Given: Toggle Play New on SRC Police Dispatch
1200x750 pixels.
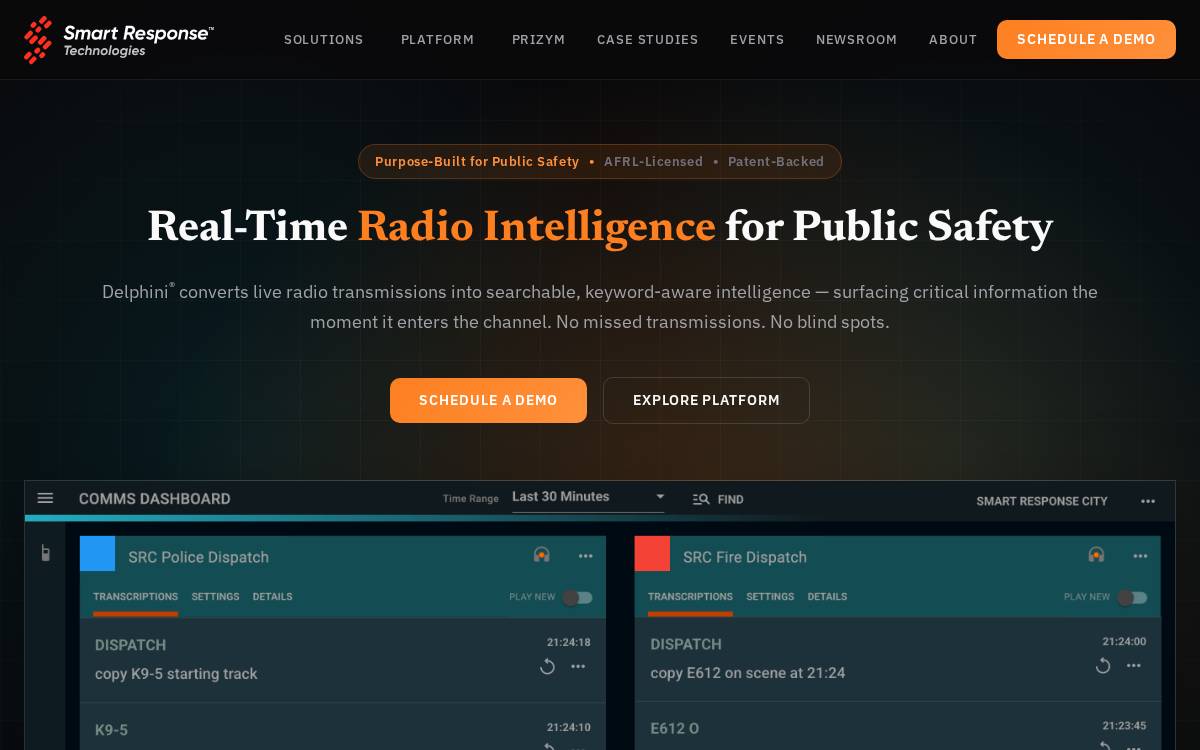Looking at the screenshot, I should (x=577, y=597).
